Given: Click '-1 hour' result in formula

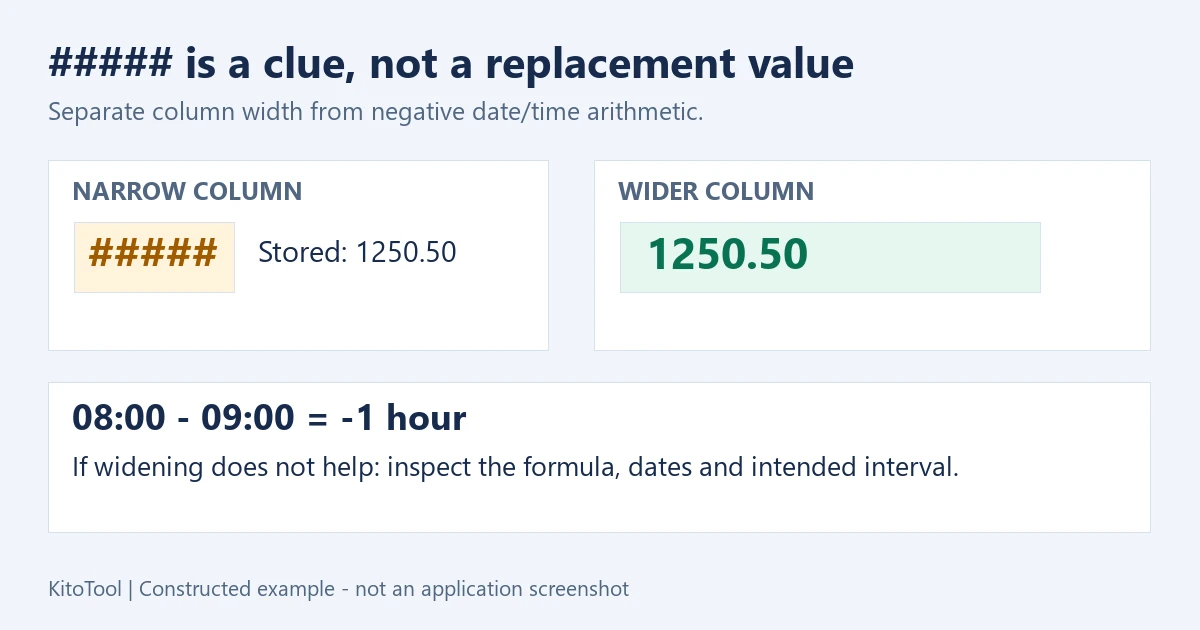Looking at the screenshot, I should point(404,418).
